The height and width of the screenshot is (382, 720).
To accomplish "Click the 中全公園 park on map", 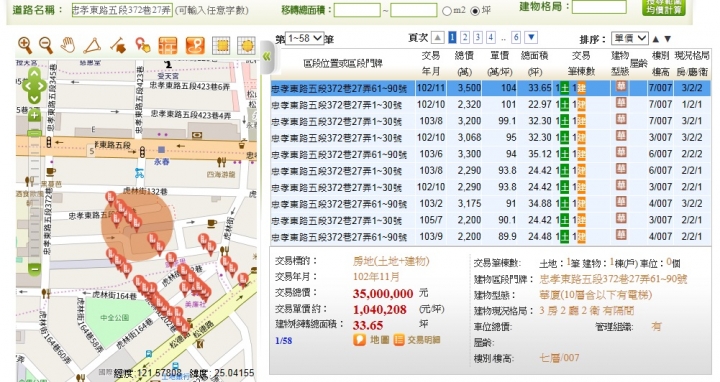I will pyautogui.click(x=115, y=318).
